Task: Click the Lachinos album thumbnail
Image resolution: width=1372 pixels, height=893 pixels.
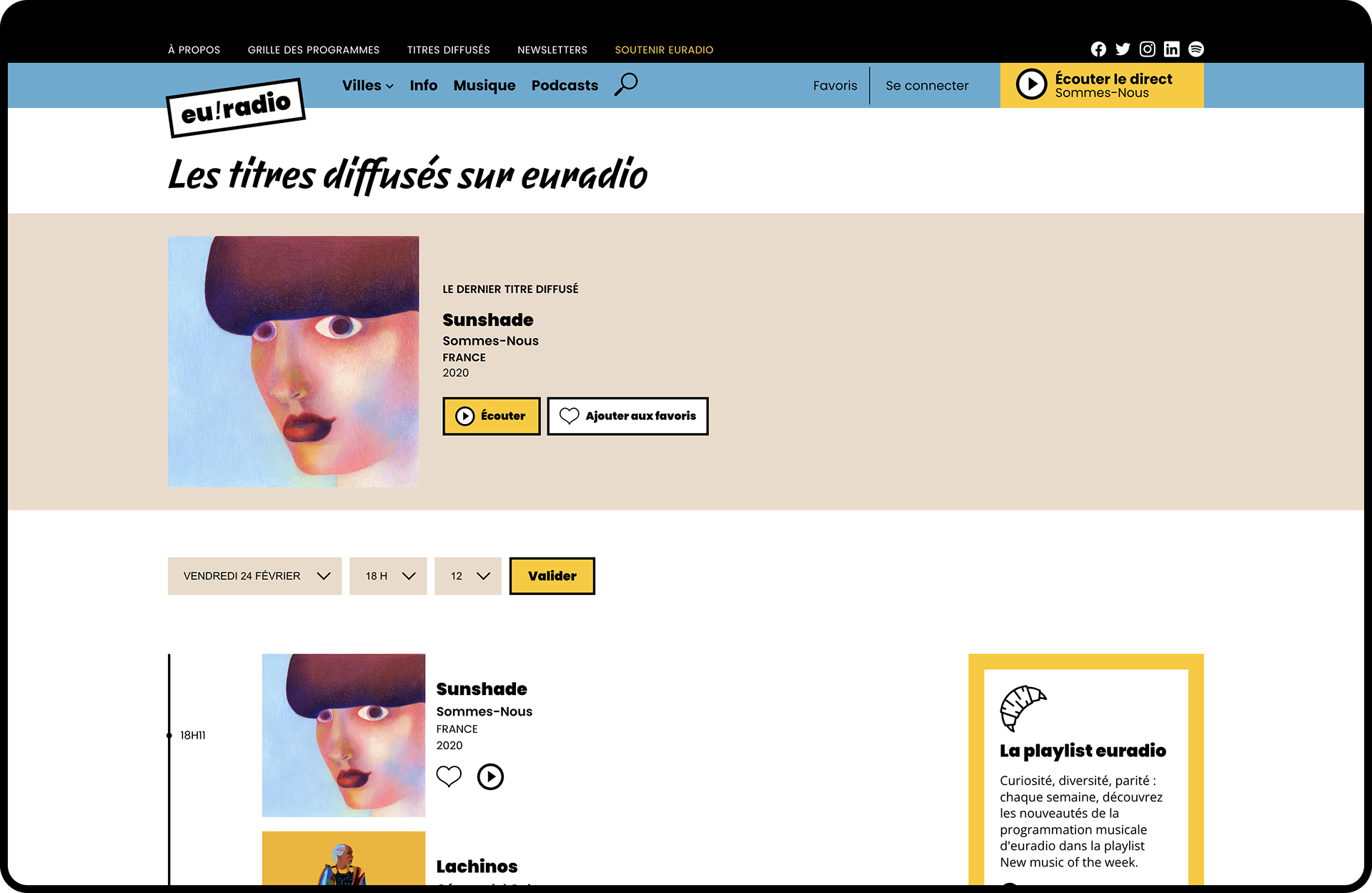Action: tap(344, 858)
